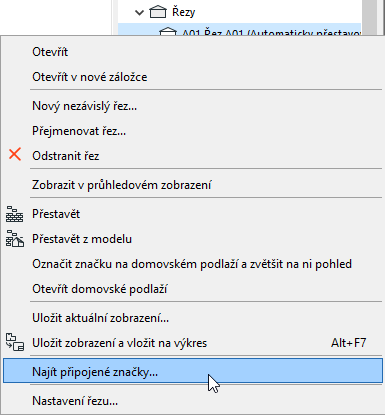The height and width of the screenshot is (415, 385).
Task: Select Přestavět z modelu
Action: pos(193,239)
